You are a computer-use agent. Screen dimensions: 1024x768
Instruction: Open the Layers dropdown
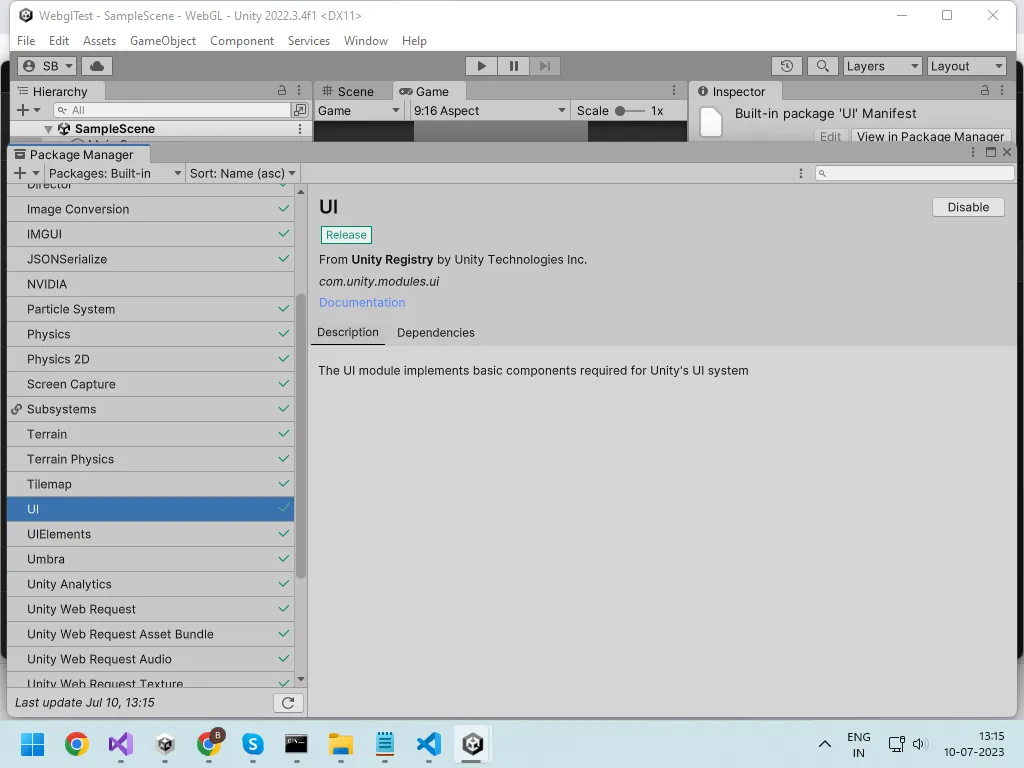coord(882,66)
